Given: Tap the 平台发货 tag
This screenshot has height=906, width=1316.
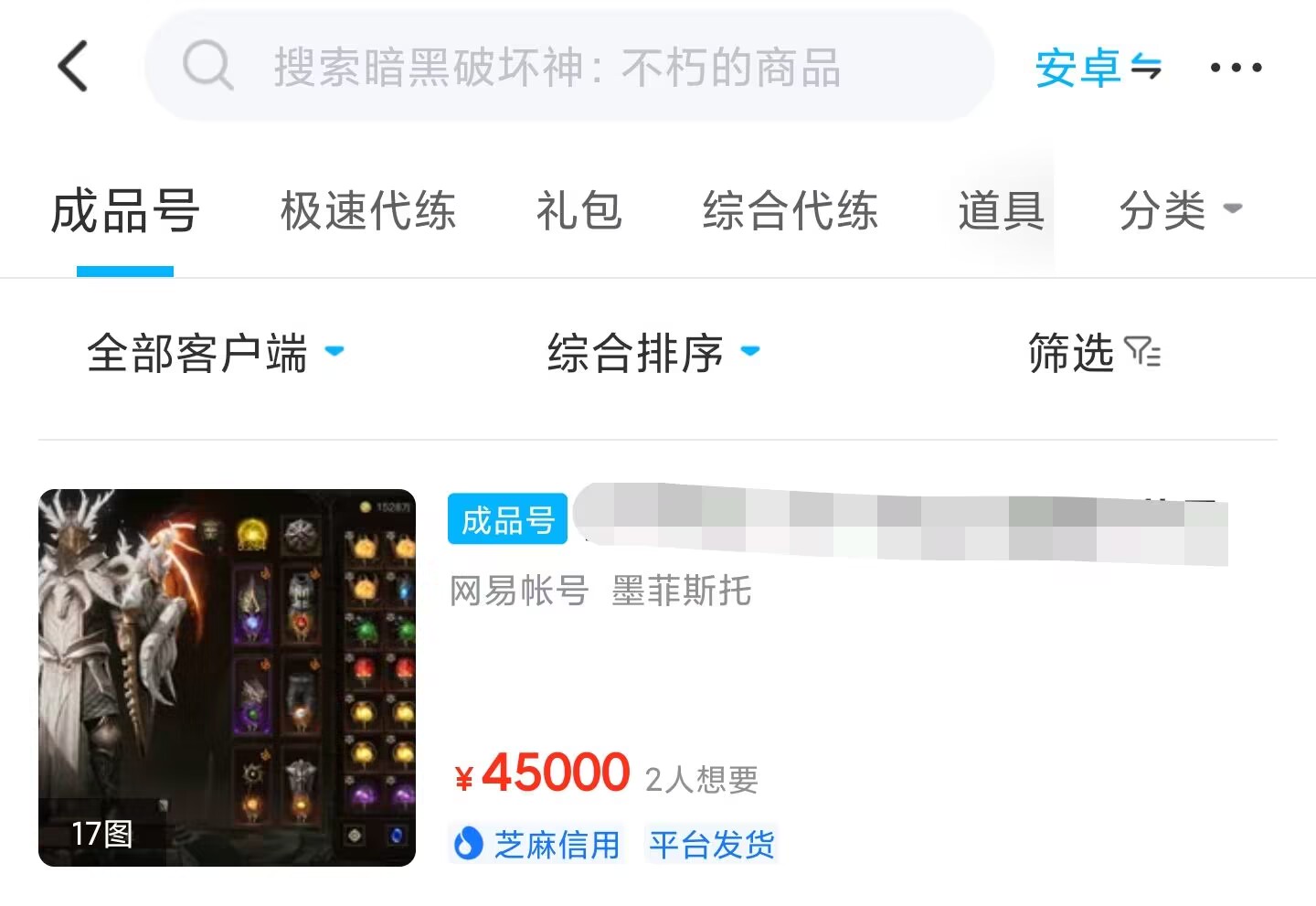Looking at the screenshot, I should pyautogui.click(x=711, y=844).
